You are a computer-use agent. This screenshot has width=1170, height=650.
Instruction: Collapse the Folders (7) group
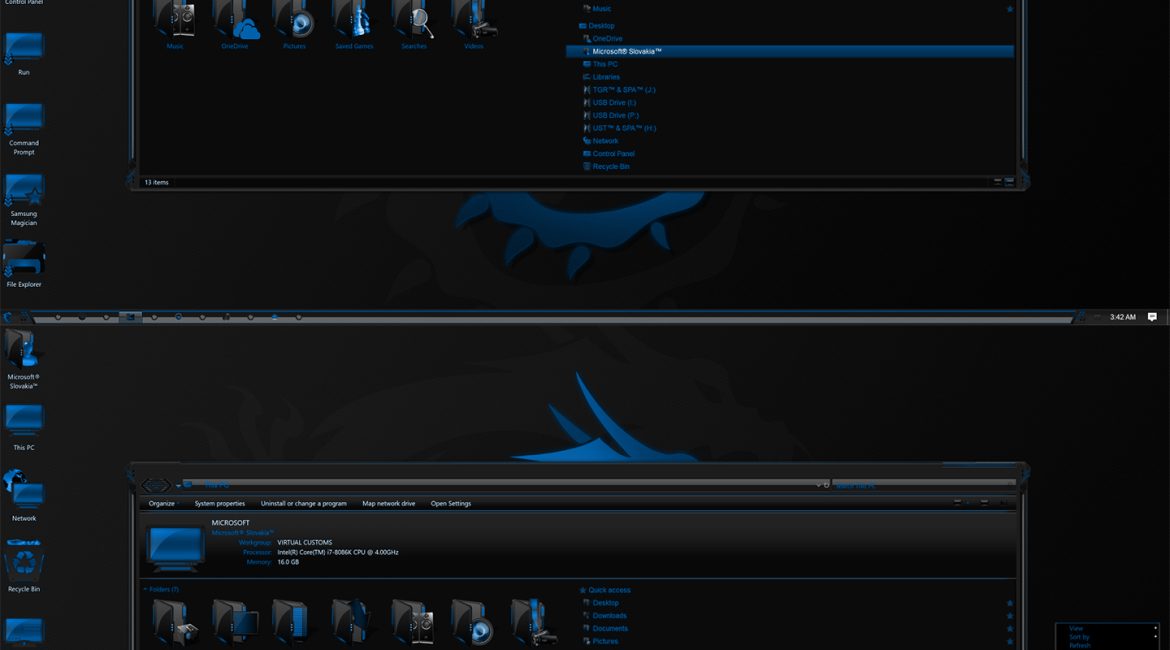pyautogui.click(x=145, y=590)
